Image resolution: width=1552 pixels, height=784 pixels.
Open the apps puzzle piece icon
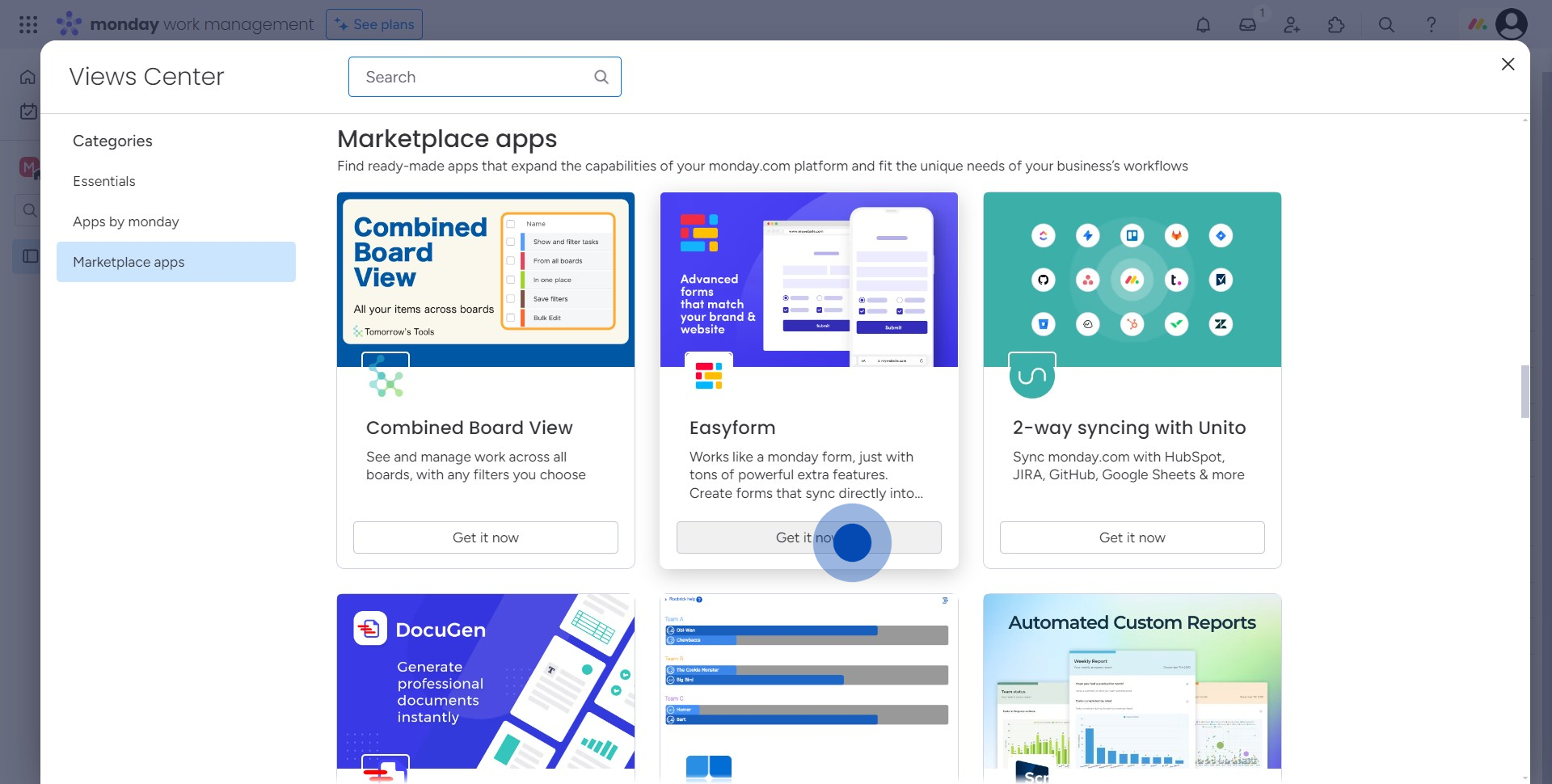pyautogui.click(x=1336, y=25)
